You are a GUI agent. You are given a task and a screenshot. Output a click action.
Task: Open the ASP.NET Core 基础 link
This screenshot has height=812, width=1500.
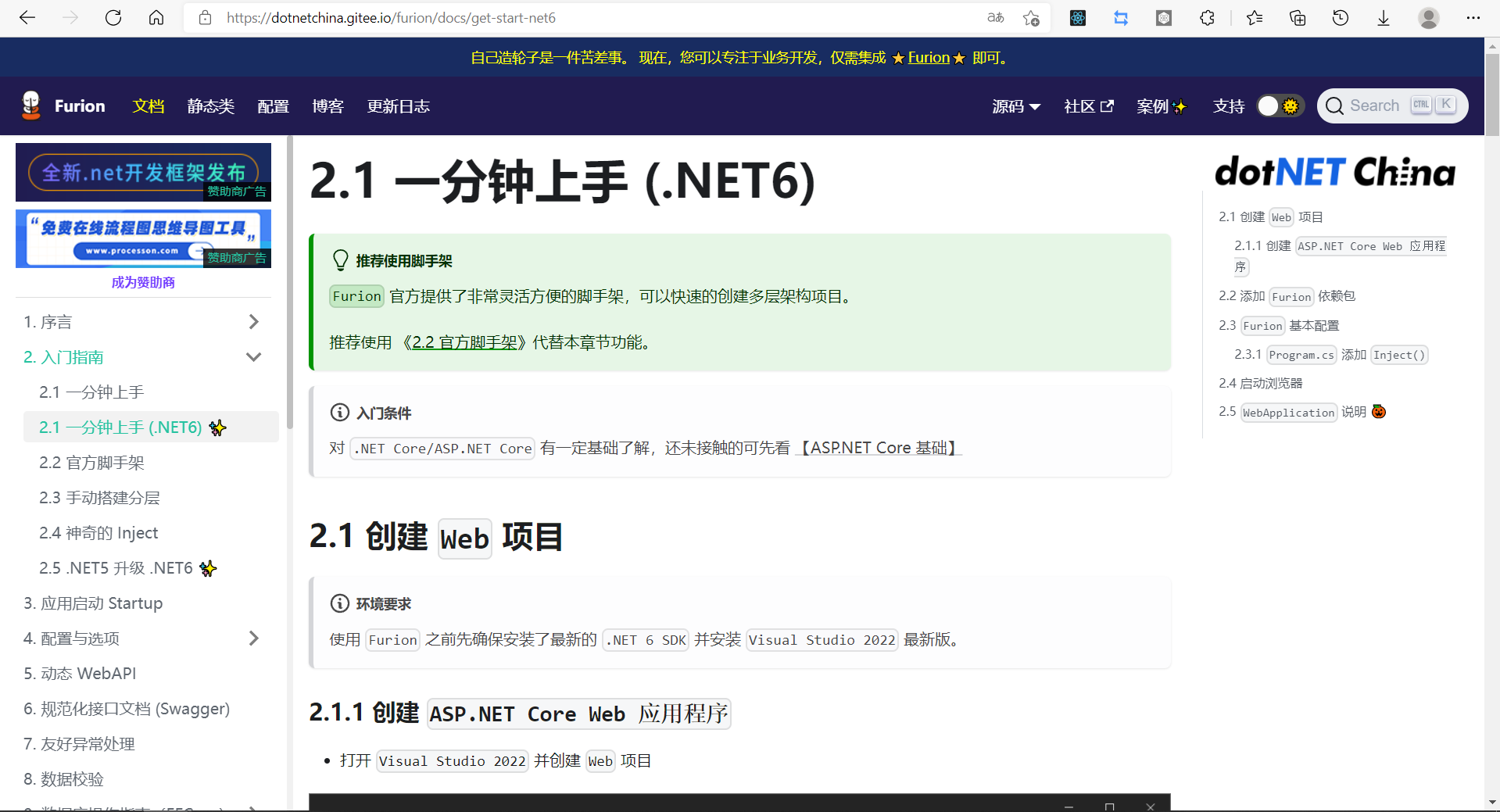point(879,448)
